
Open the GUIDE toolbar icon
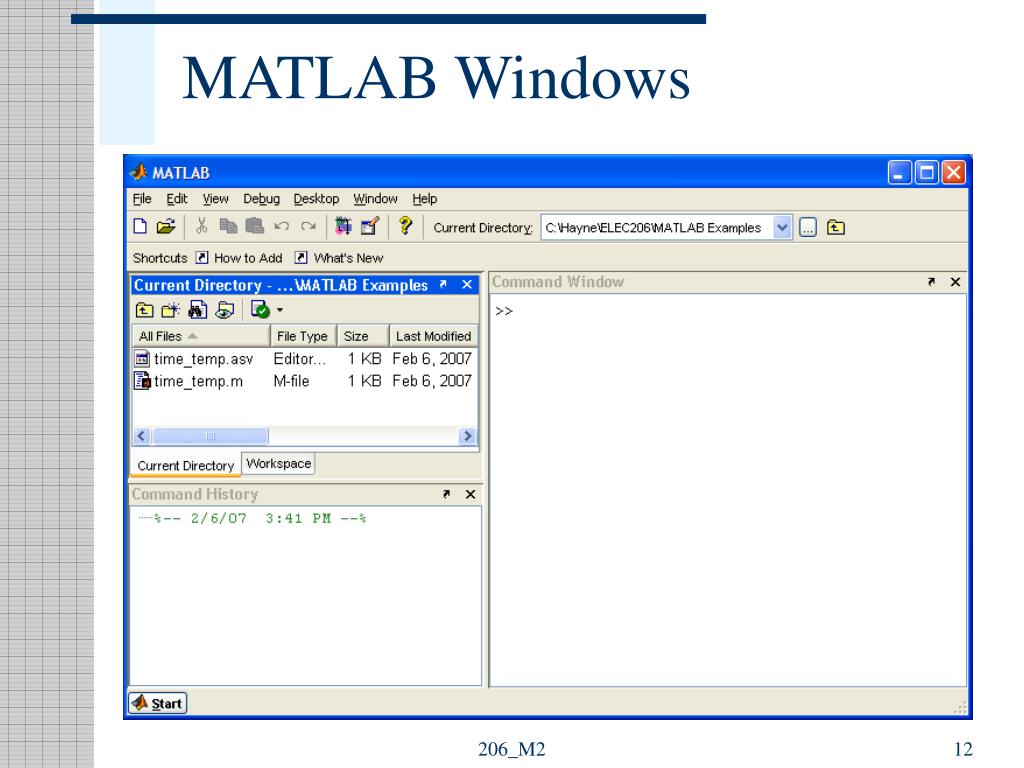[370, 226]
